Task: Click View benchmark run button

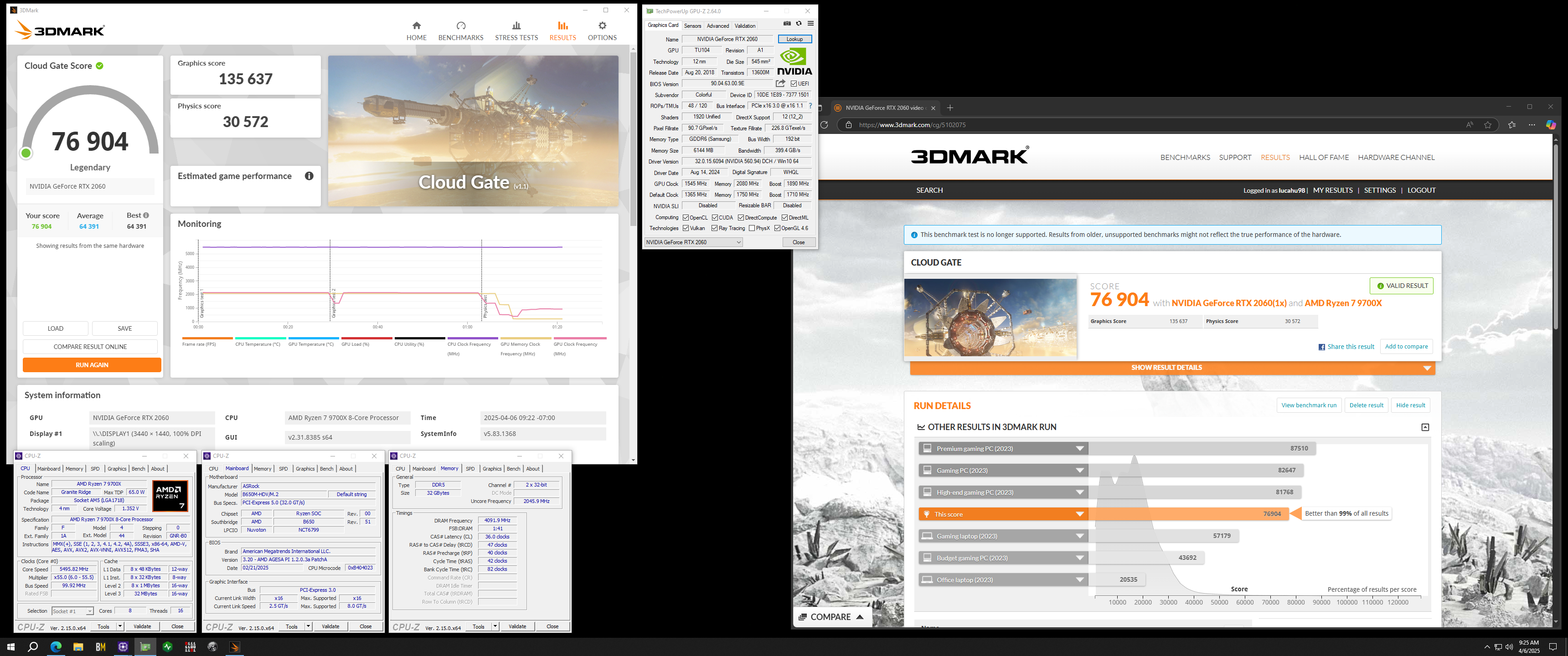Action: click(x=1309, y=405)
